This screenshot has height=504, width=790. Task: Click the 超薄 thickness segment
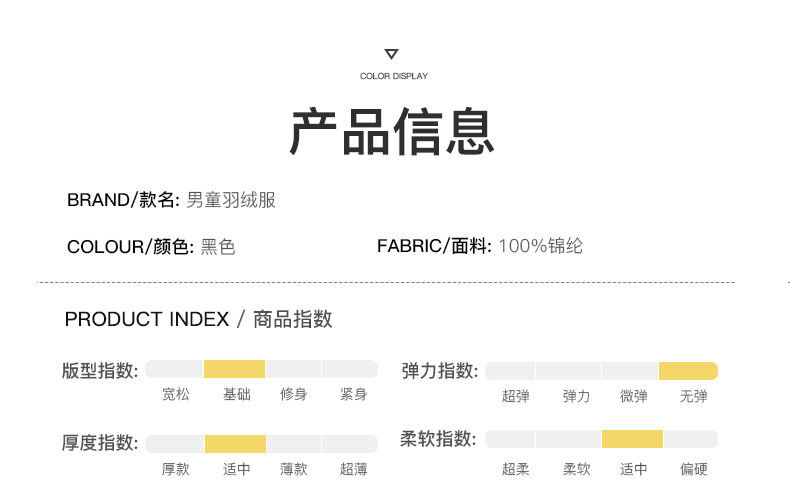click(x=350, y=444)
